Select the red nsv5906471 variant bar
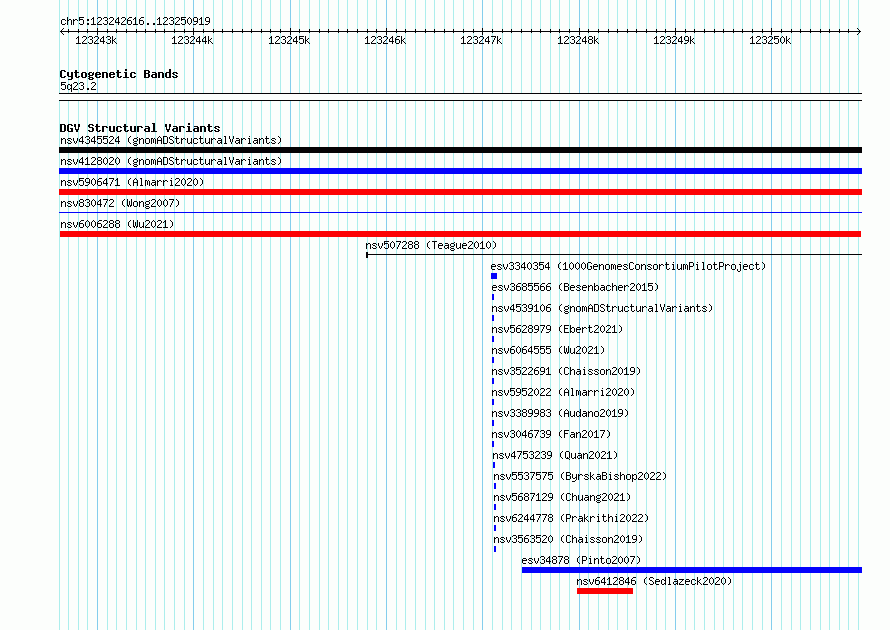Screen dimensions: 890x630 (460, 192)
